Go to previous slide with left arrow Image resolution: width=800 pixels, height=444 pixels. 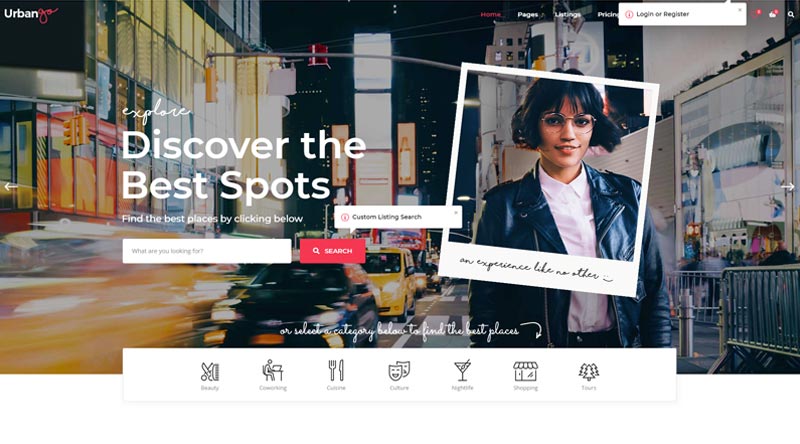click(x=11, y=187)
